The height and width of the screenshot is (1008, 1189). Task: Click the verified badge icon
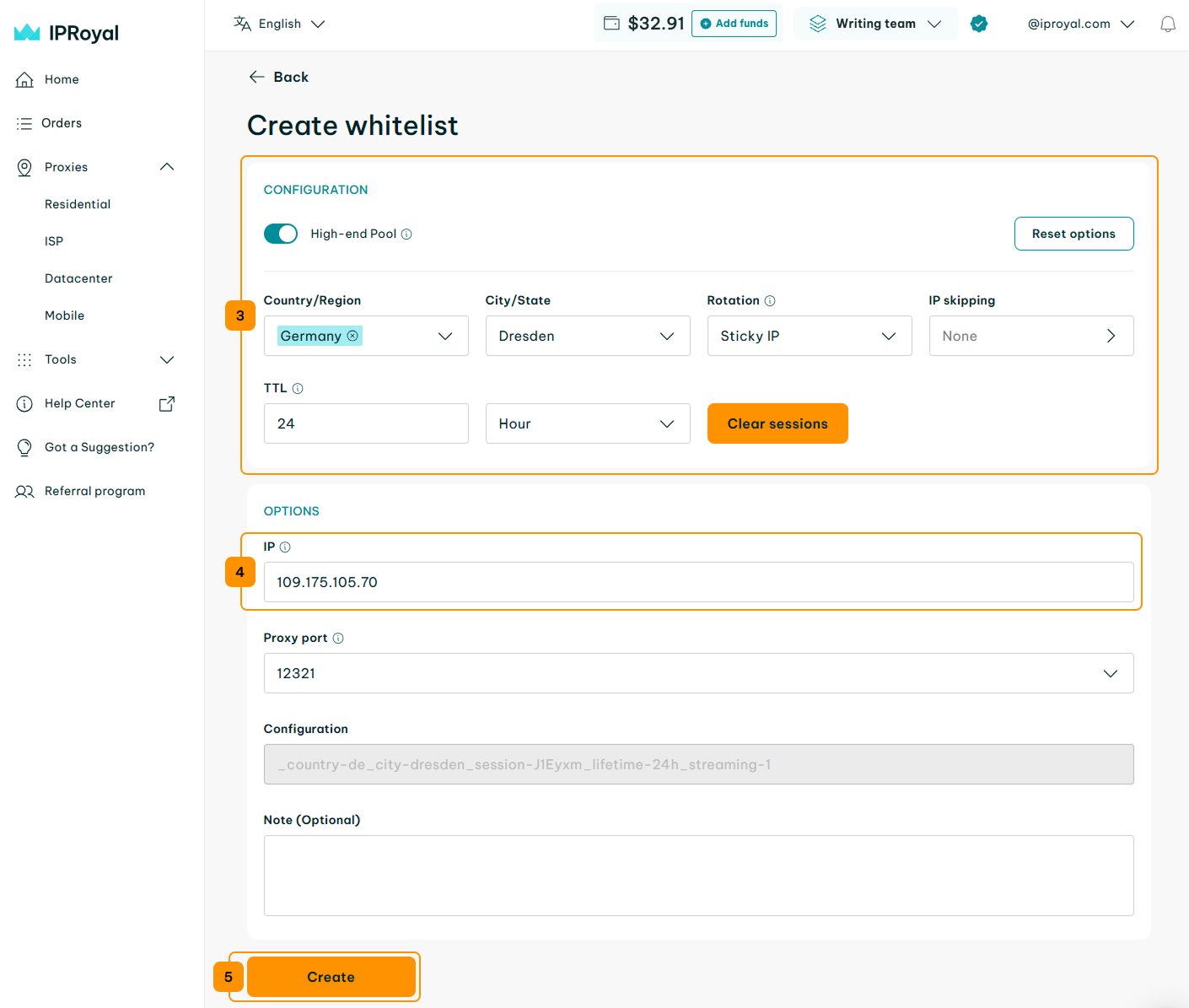(979, 24)
